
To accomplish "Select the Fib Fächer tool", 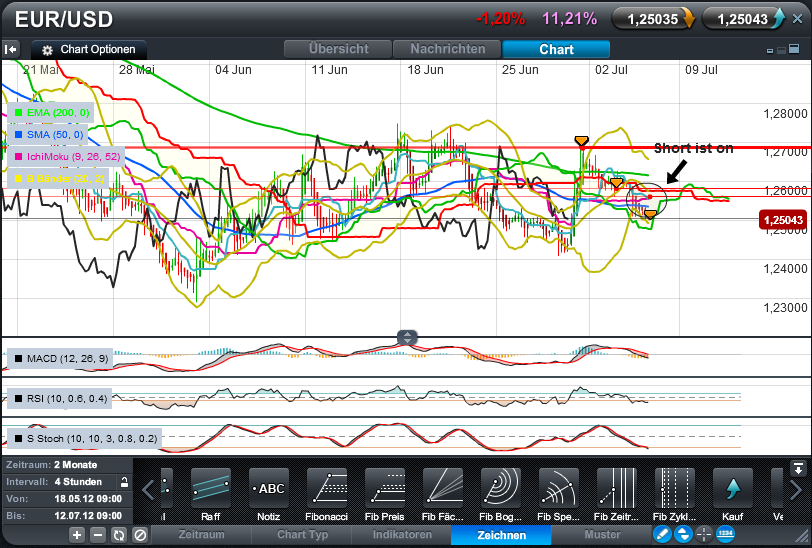I will pos(442,495).
